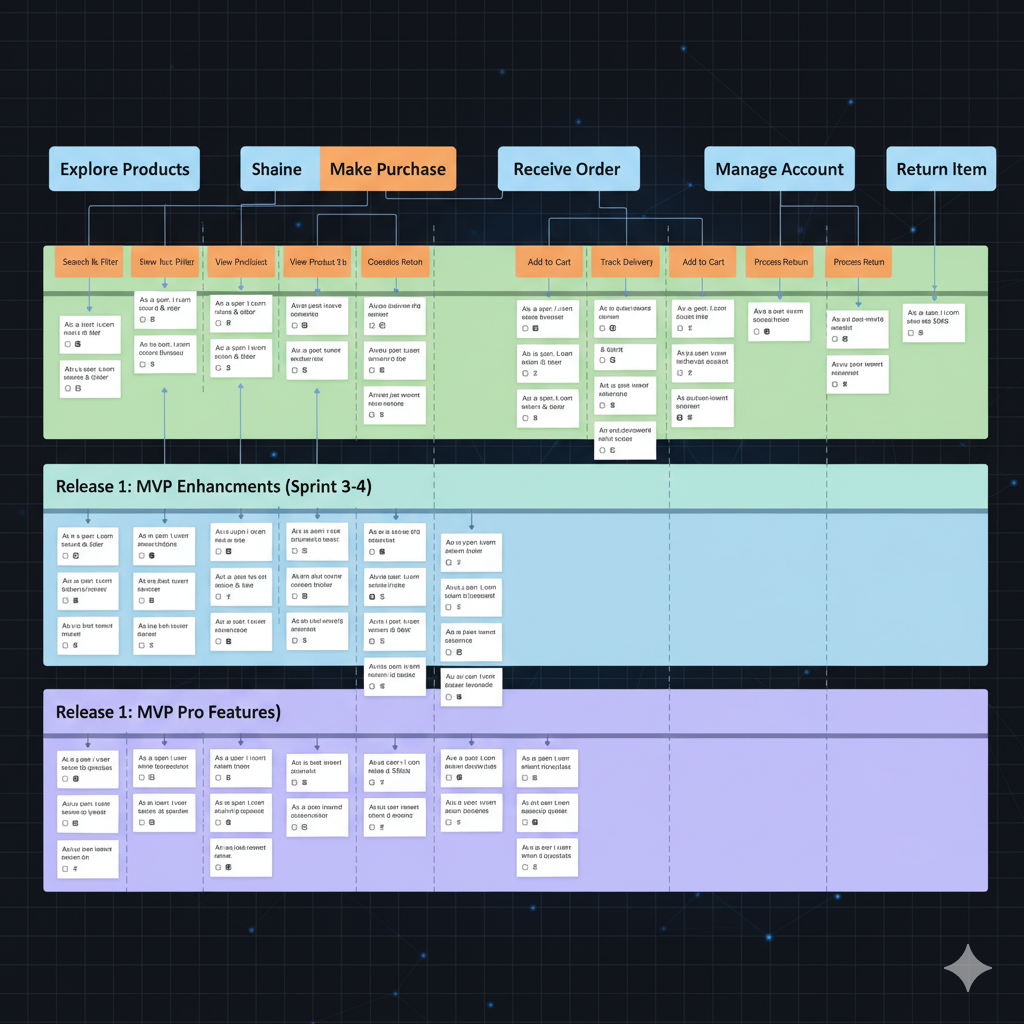The height and width of the screenshot is (1024, 1024).
Task: Click points badge on first MVP Enhancments story card
Action: point(77,555)
